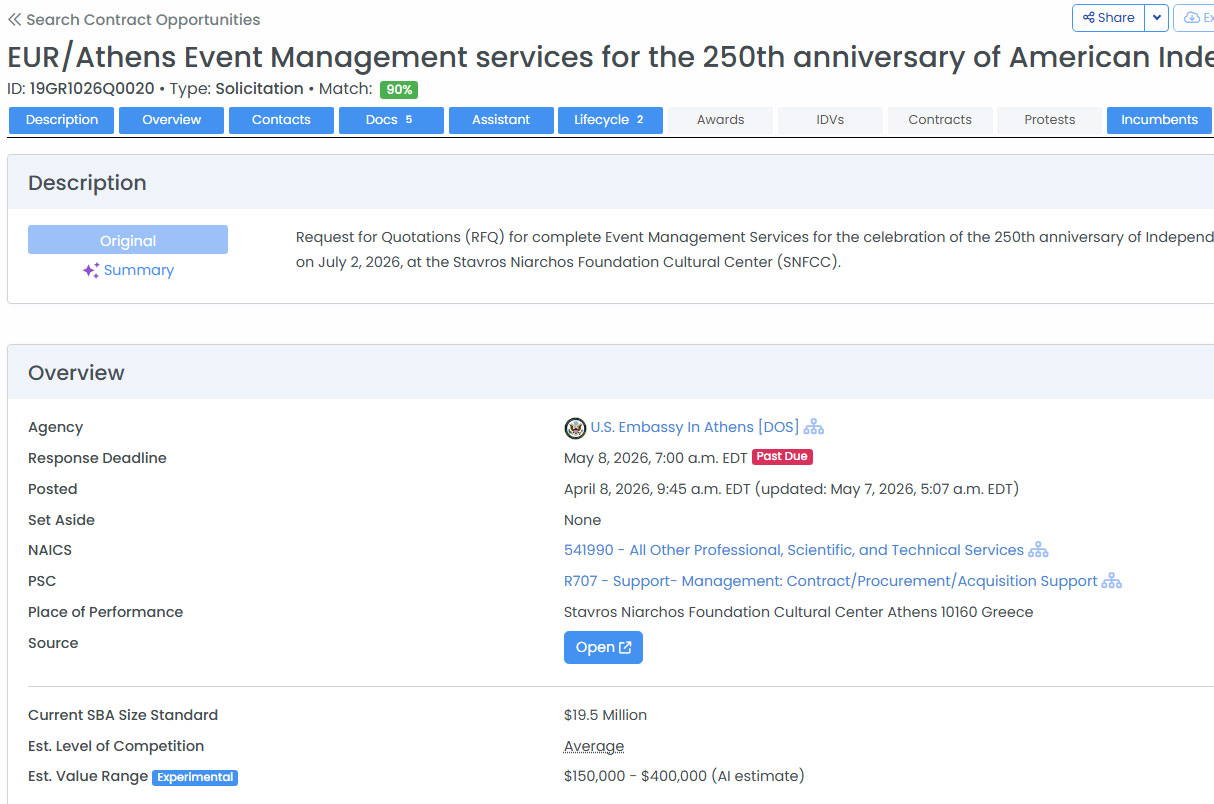Open the Docs tab

tap(391, 120)
